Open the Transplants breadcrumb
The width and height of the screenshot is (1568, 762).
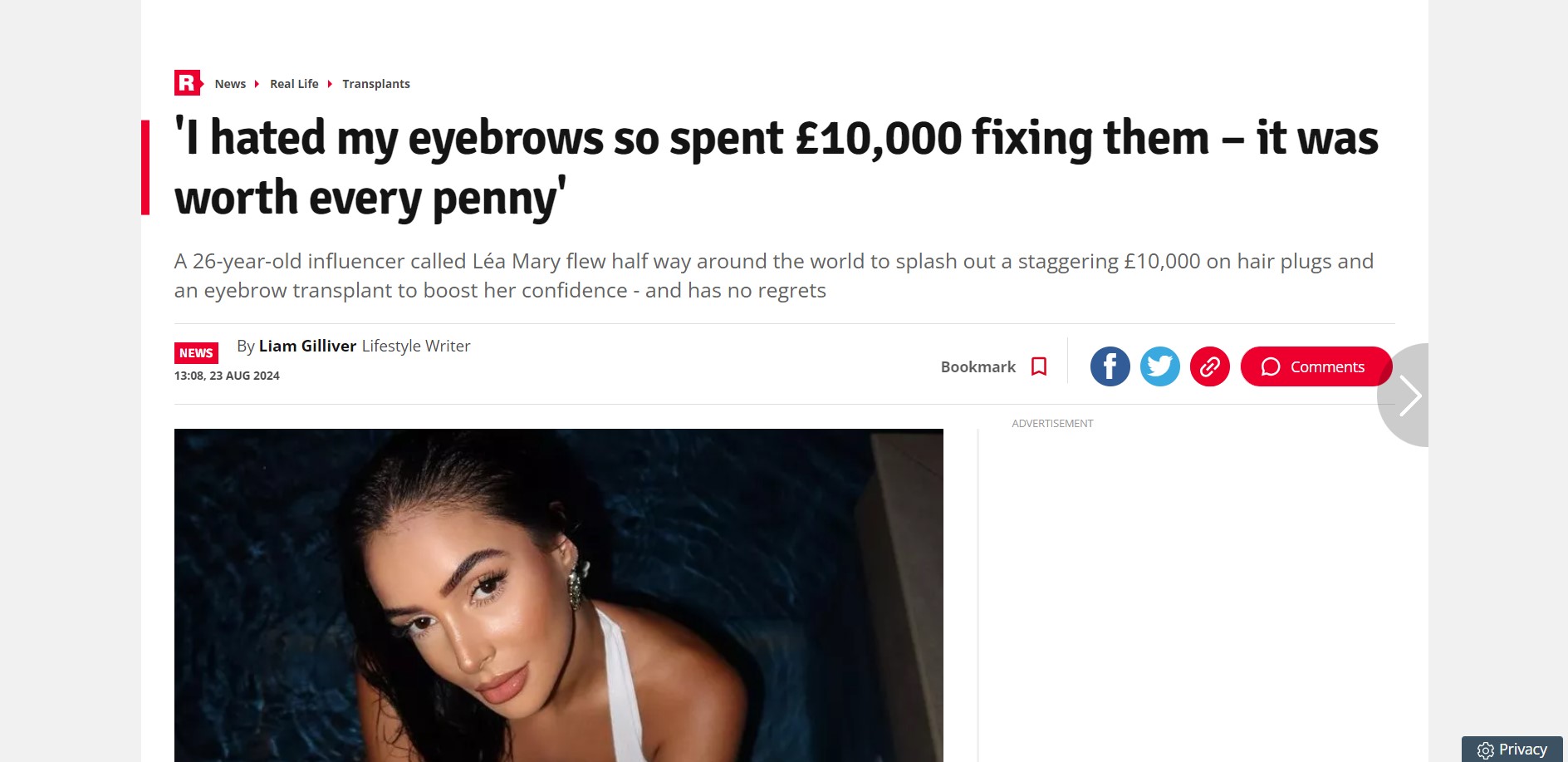coord(376,84)
